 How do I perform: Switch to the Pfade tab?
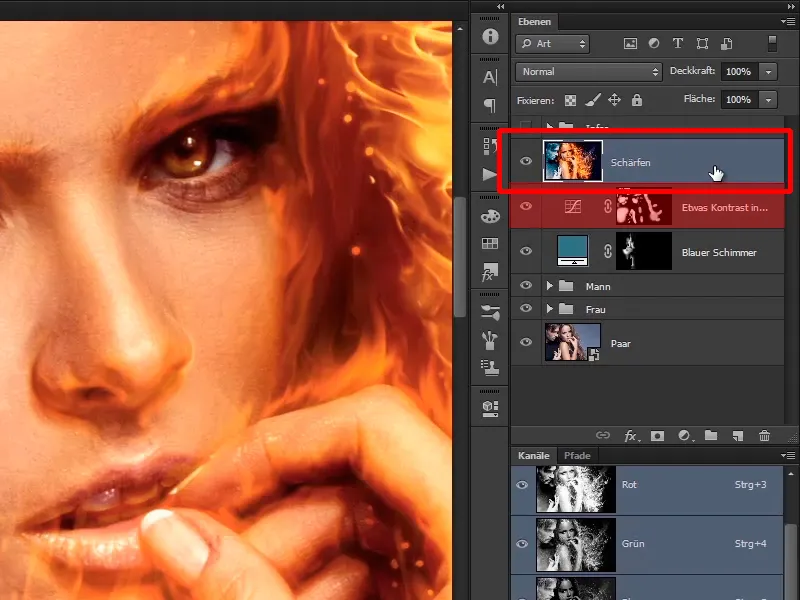[x=577, y=456]
